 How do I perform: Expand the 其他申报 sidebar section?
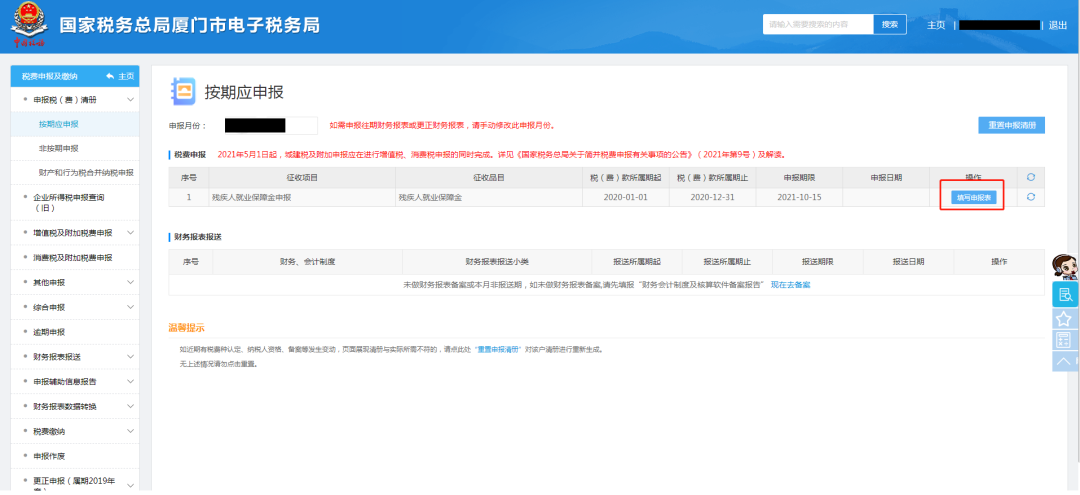(x=130, y=282)
